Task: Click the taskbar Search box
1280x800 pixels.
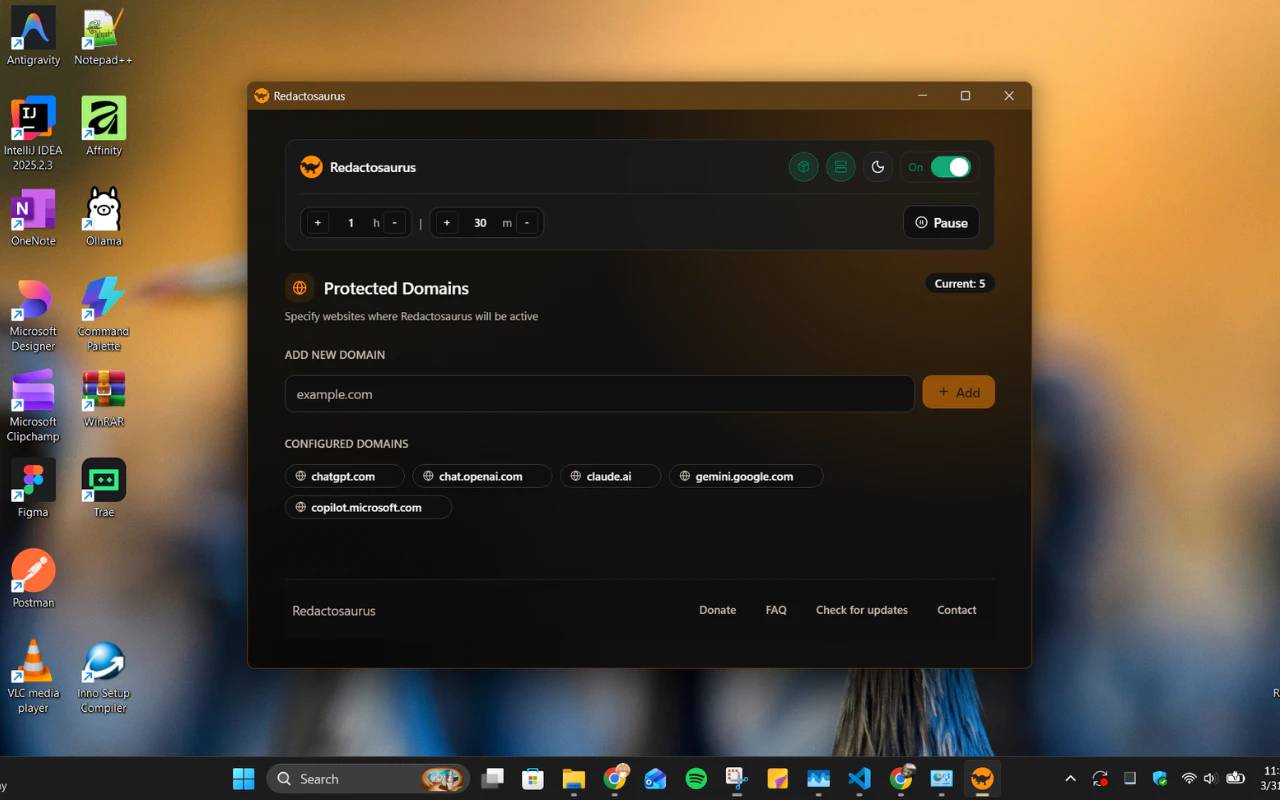Action: pyautogui.click(x=368, y=779)
